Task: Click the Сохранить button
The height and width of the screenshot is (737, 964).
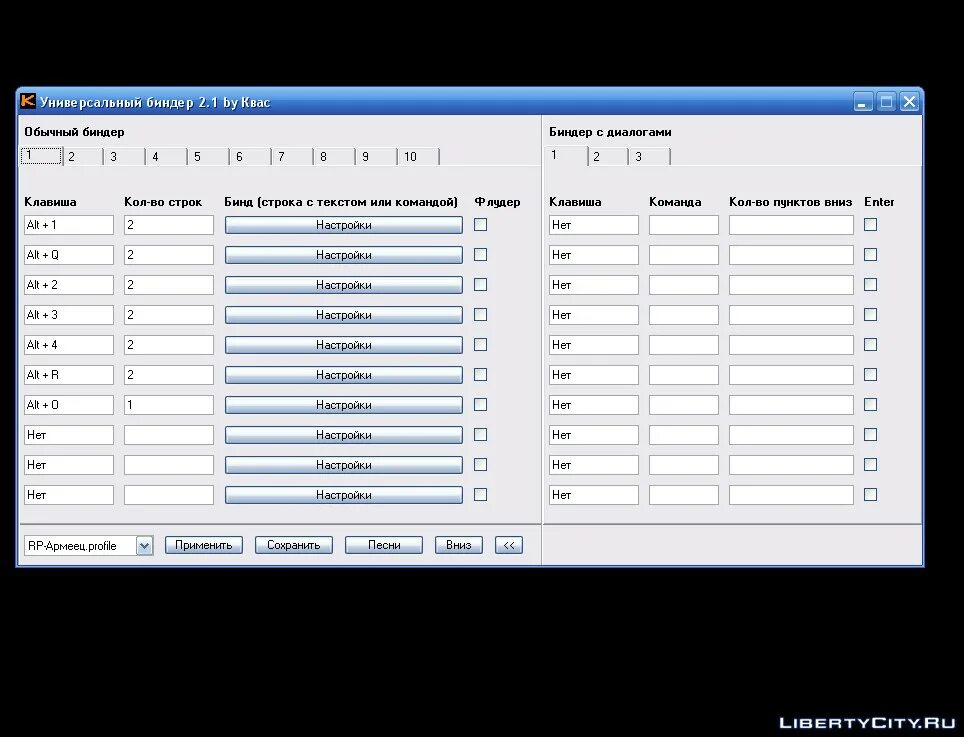Action: (x=294, y=545)
